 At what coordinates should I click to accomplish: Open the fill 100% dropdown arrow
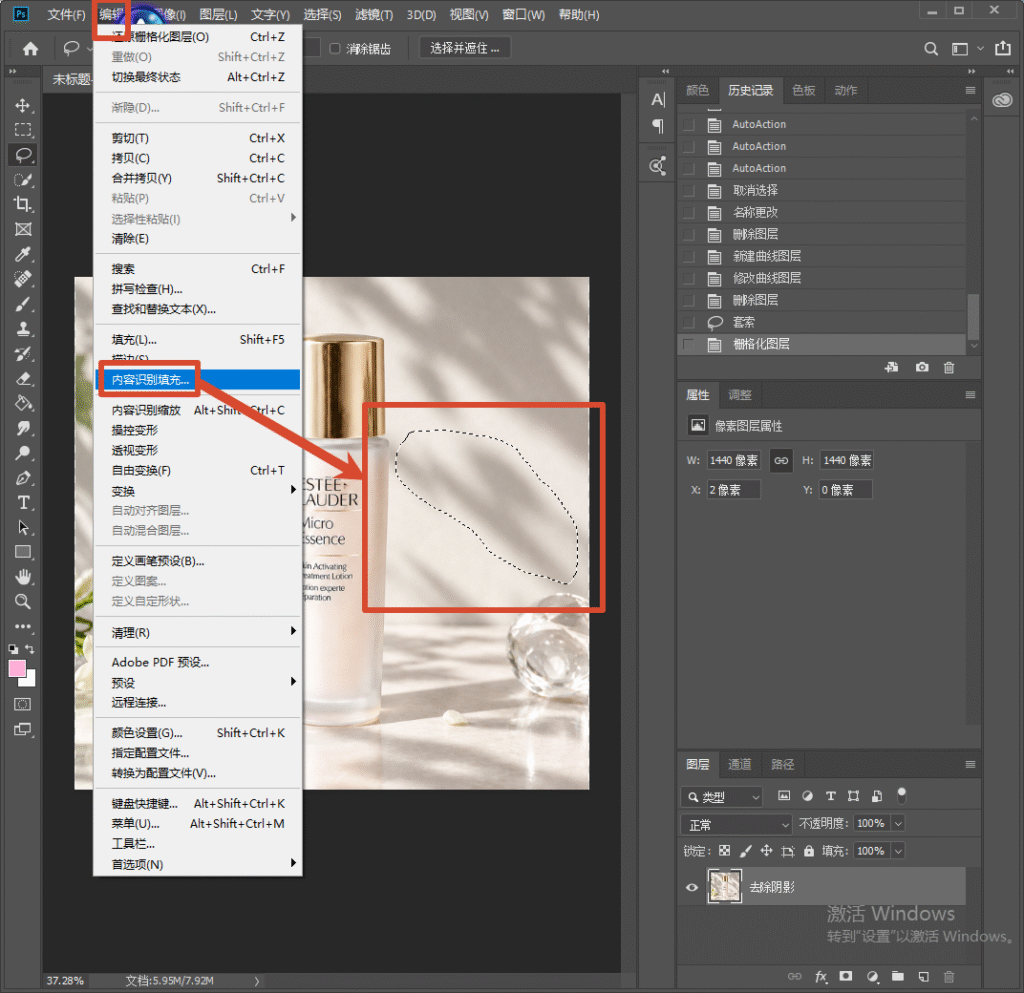(898, 851)
